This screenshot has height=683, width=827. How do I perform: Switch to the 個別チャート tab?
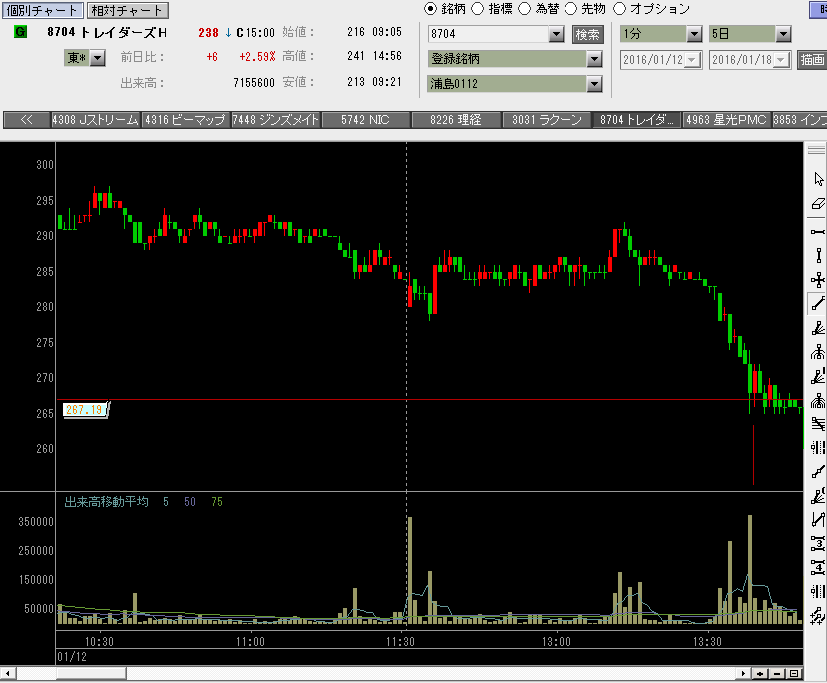pos(42,10)
